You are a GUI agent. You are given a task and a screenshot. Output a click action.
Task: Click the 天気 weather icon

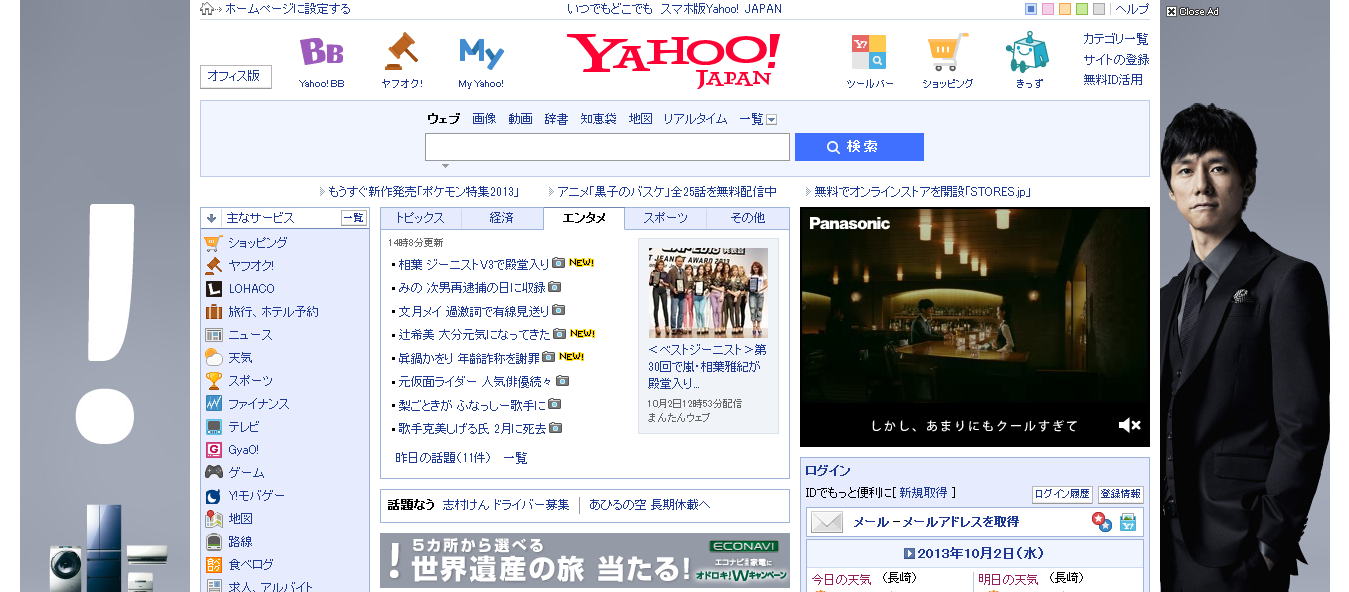(x=213, y=358)
